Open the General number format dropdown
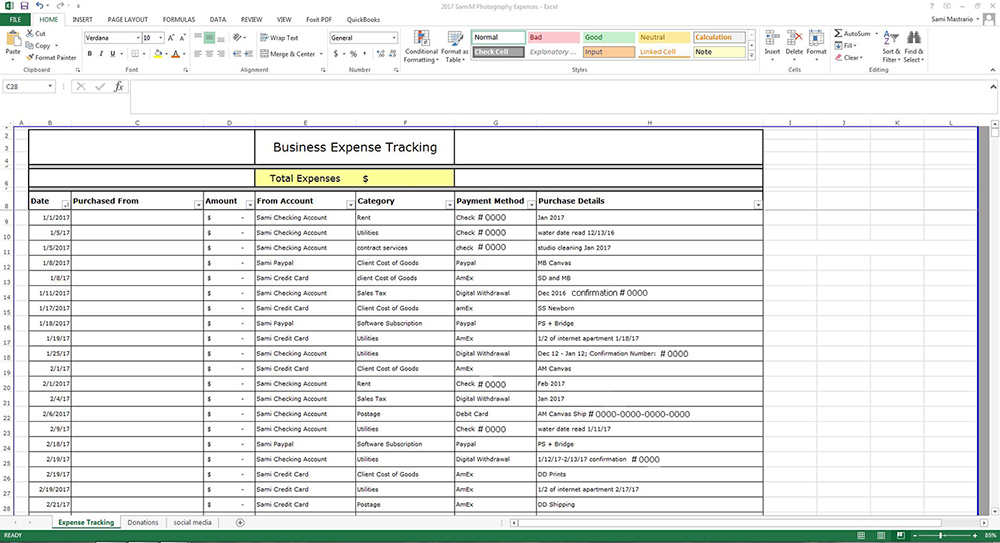The height and width of the screenshot is (543, 1000). pos(394,38)
